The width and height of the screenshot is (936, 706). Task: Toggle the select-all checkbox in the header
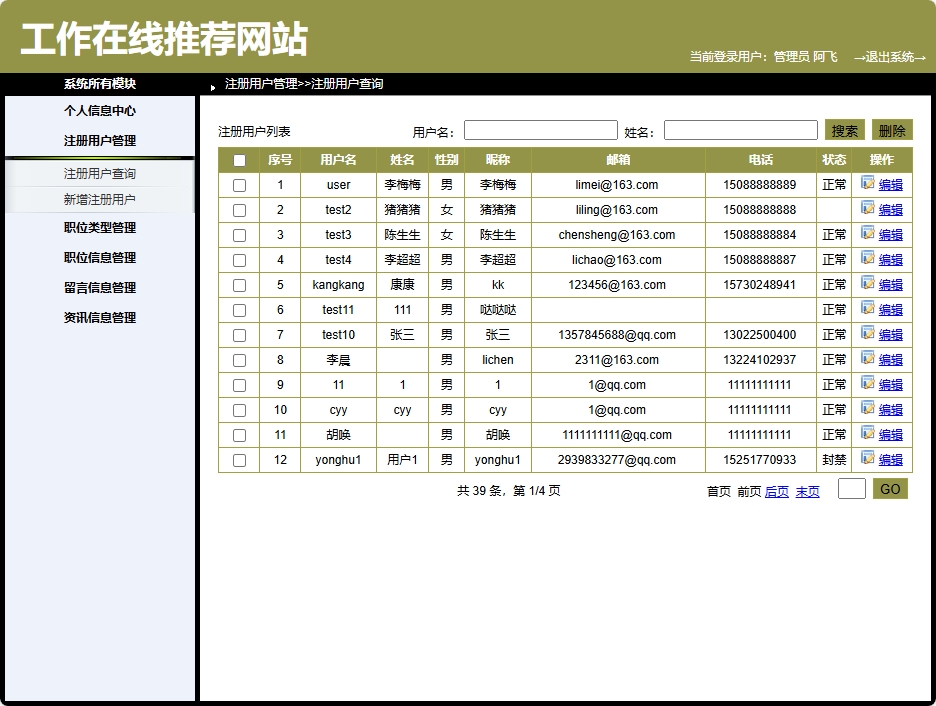coord(238,160)
